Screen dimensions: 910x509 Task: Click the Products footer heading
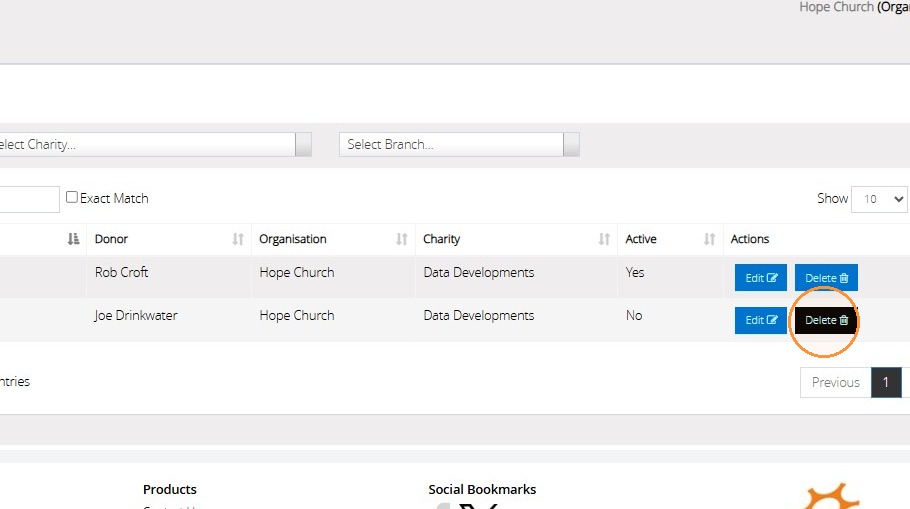(x=169, y=489)
